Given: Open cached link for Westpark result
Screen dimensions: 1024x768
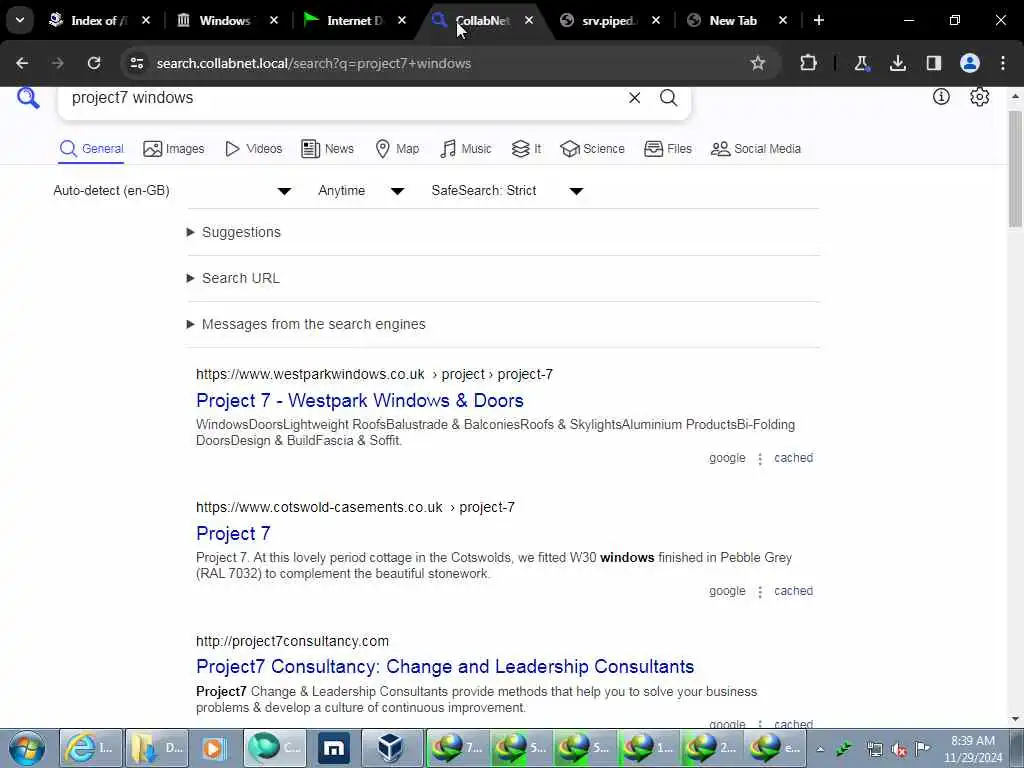Looking at the screenshot, I should [x=793, y=458].
